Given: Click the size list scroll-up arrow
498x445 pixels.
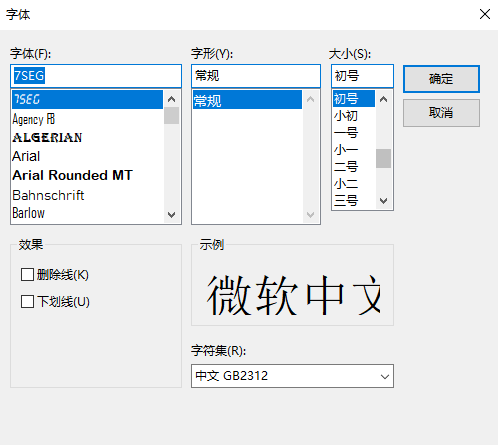Looking at the screenshot, I should pos(383,99).
